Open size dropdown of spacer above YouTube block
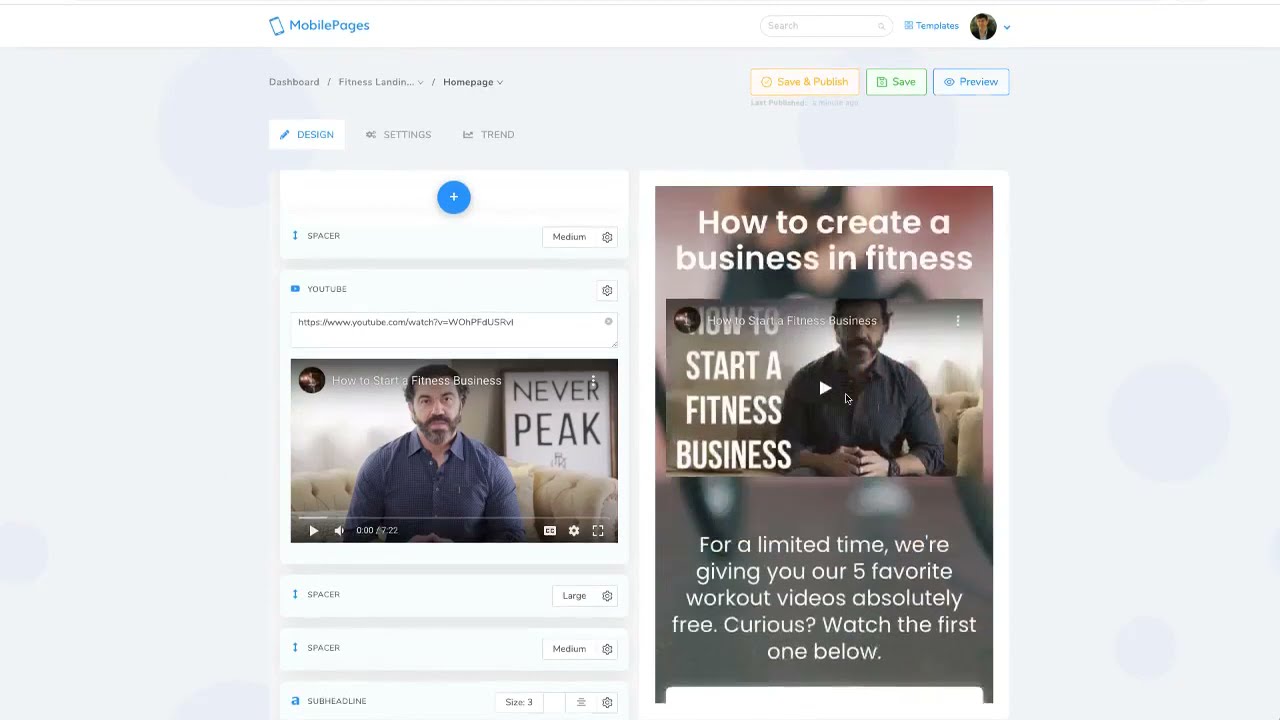This screenshot has height=720, width=1280. point(569,237)
